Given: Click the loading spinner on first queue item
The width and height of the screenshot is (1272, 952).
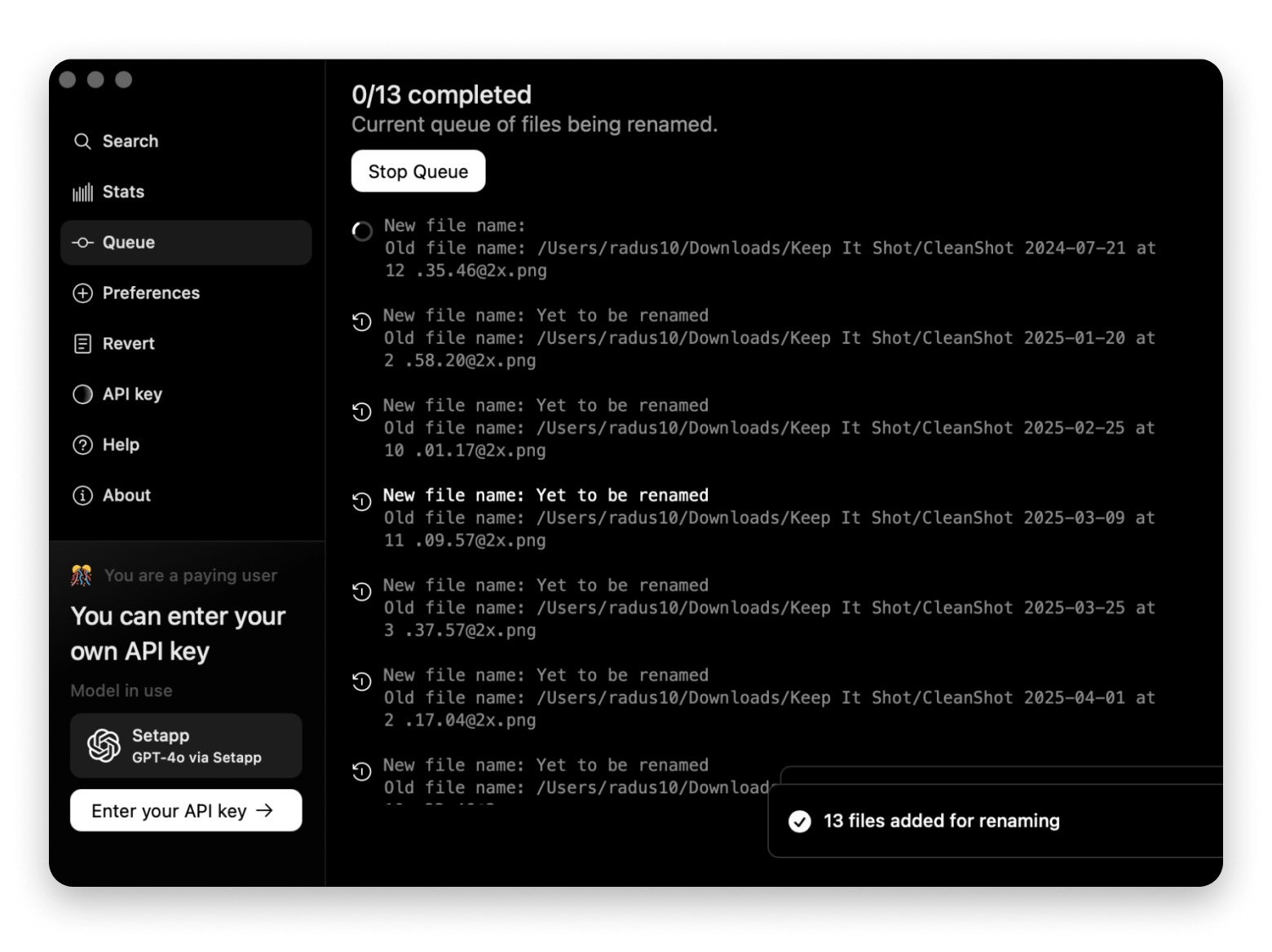Looking at the screenshot, I should point(362,231).
